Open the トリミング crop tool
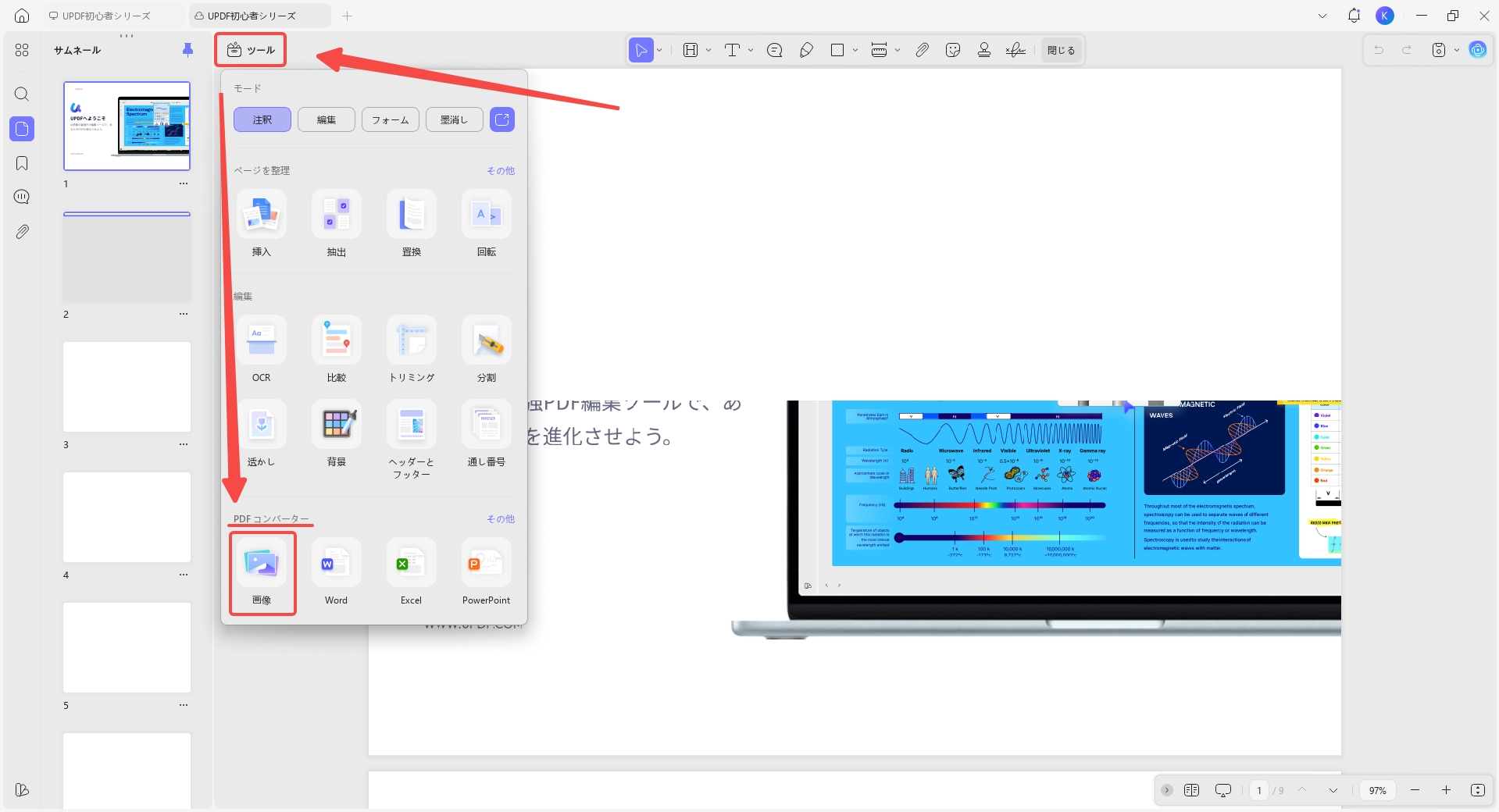The width and height of the screenshot is (1499, 812). [412, 349]
